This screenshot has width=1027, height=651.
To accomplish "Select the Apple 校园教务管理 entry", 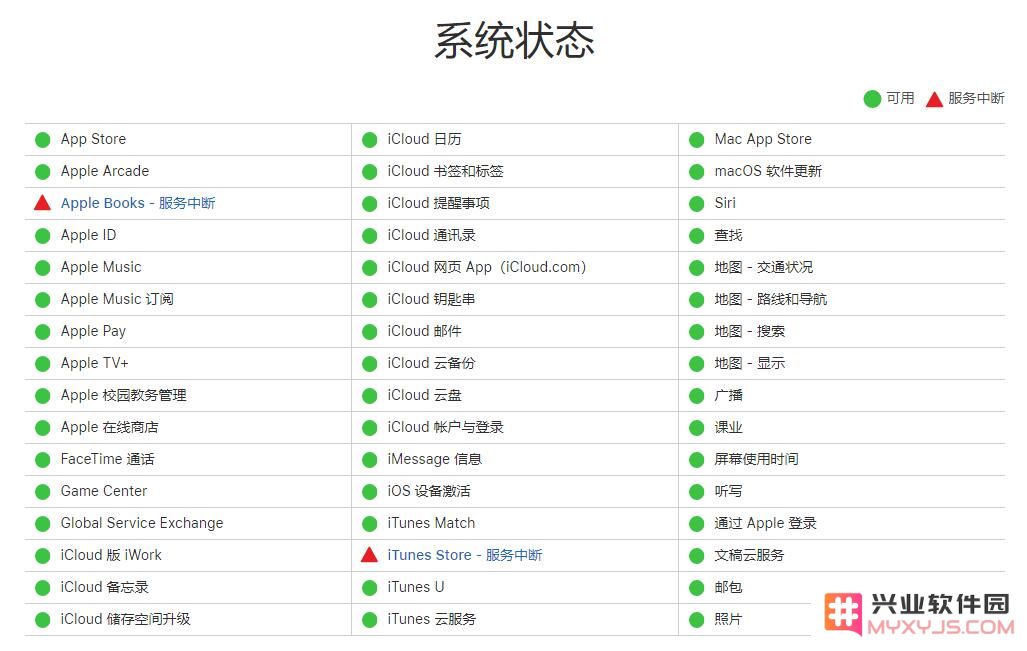I will click(124, 395).
